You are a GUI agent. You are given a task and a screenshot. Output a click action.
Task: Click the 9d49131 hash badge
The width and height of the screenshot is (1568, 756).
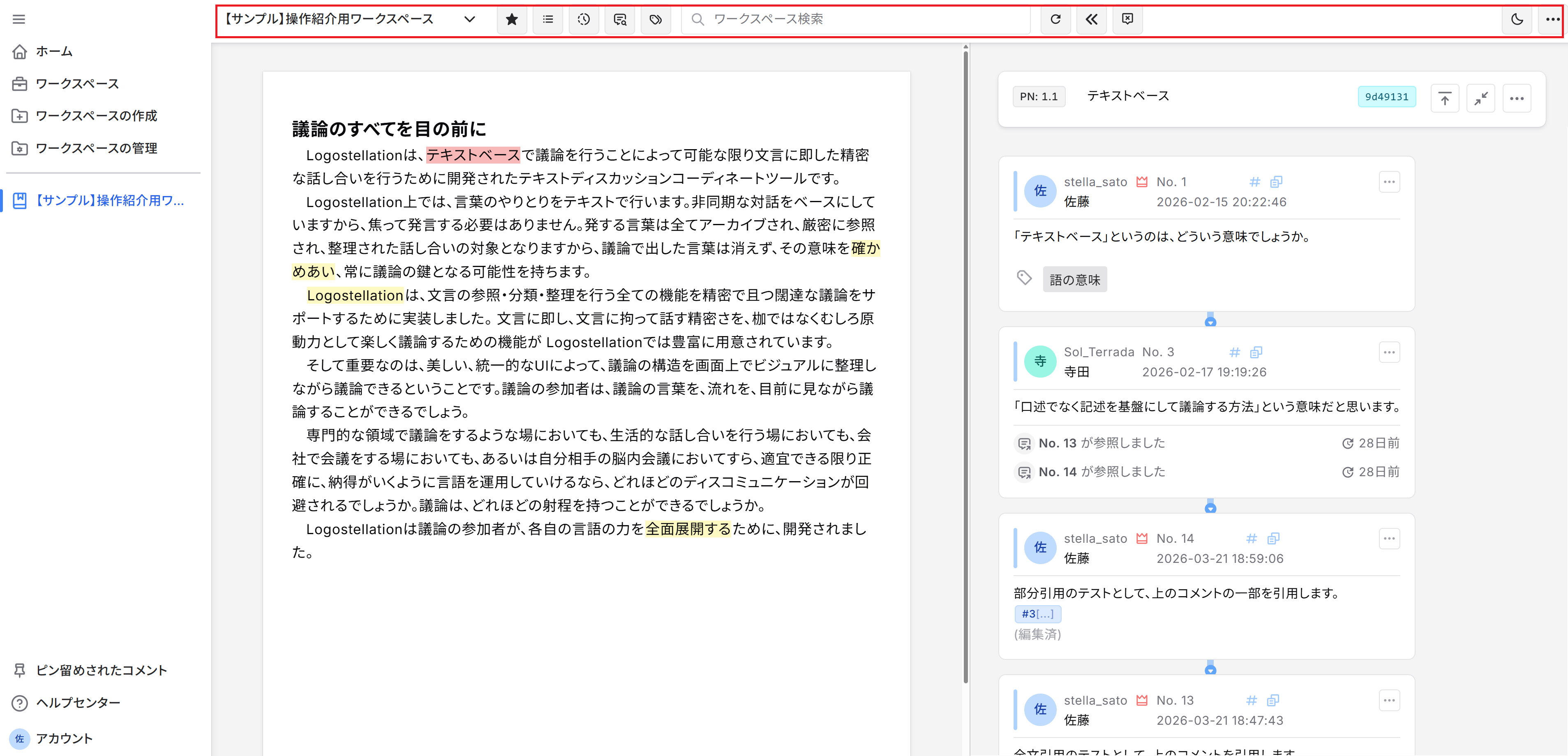coord(1387,97)
